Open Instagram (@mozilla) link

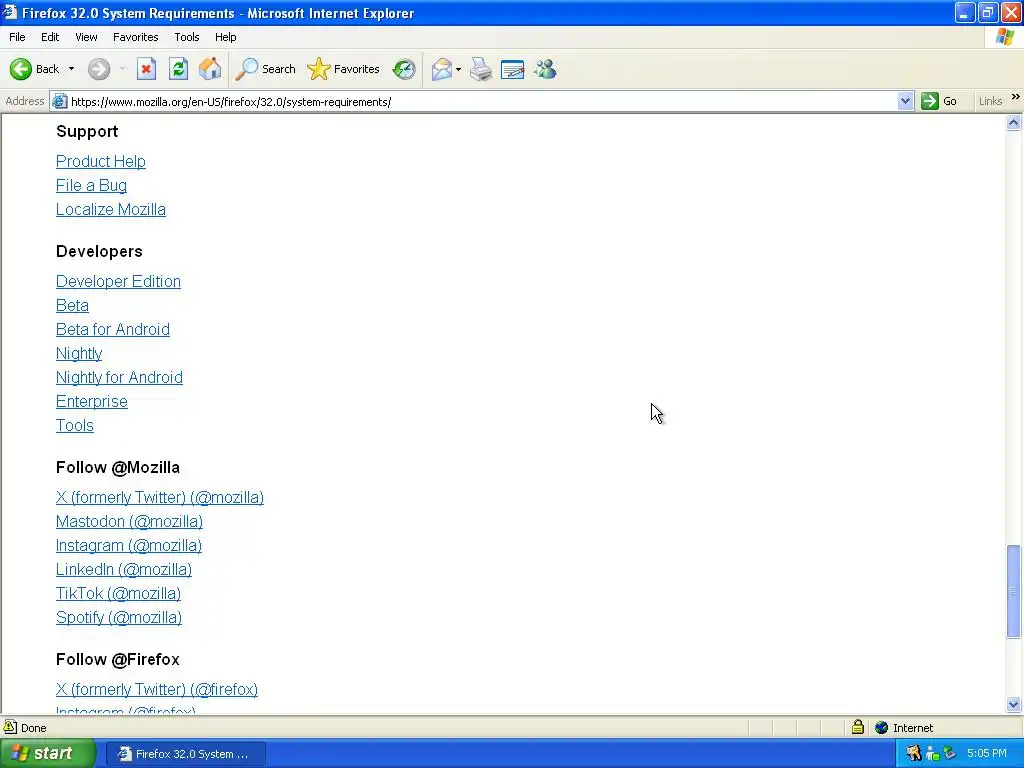[x=129, y=546]
